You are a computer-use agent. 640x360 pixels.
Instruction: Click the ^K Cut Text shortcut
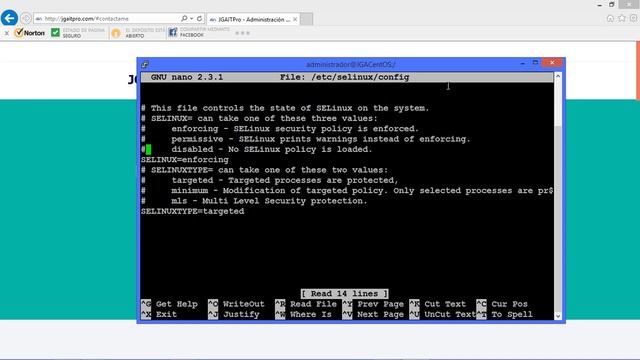pos(438,304)
